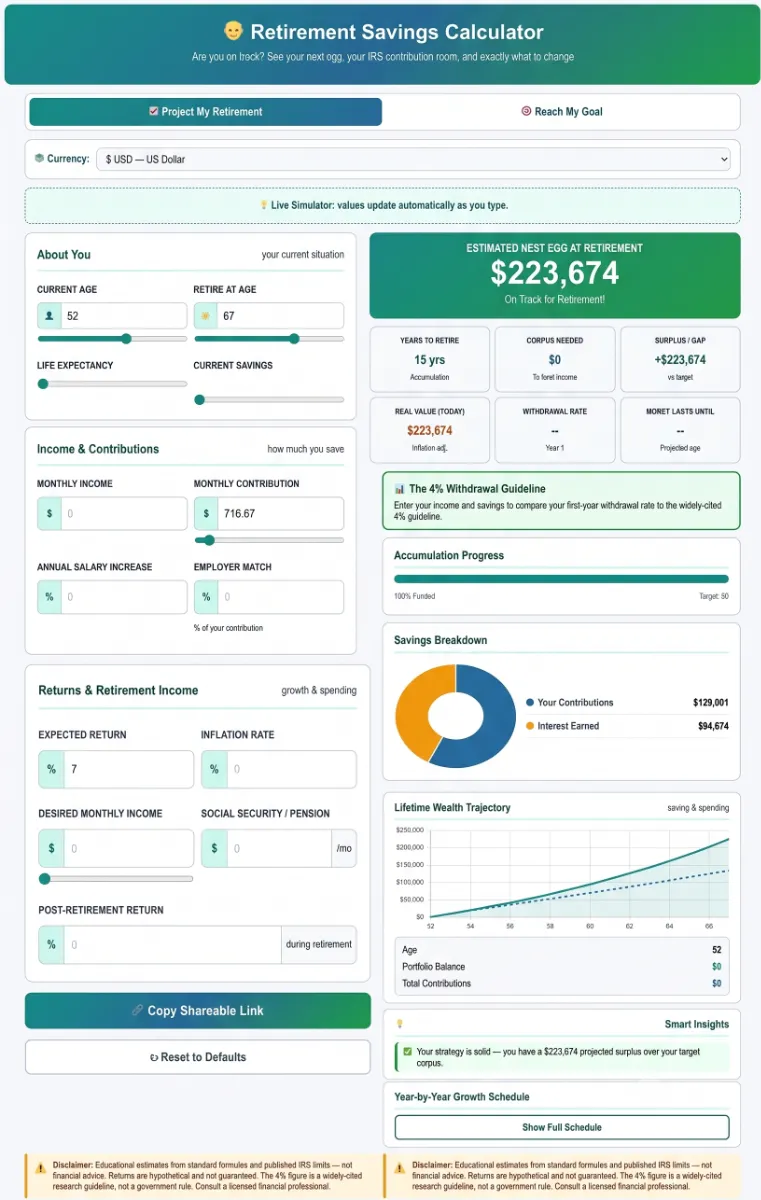
Task: Click the Retire At Age slider
Action: (x=269, y=339)
